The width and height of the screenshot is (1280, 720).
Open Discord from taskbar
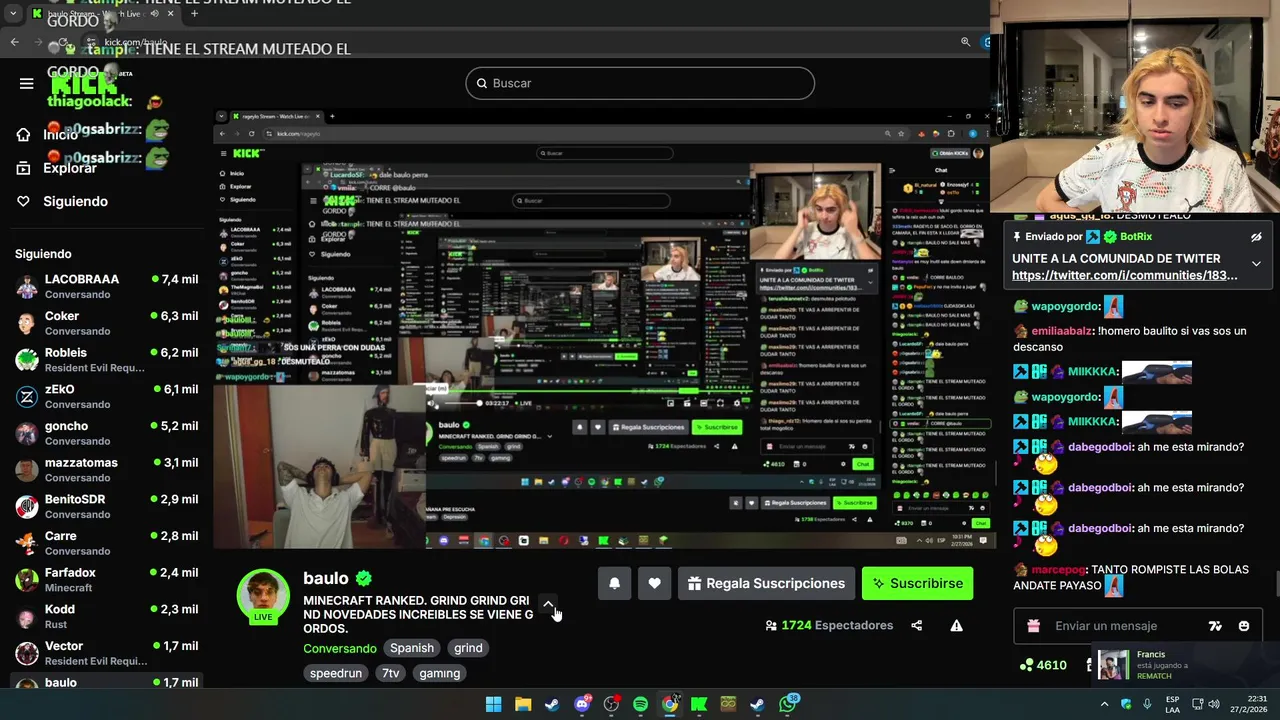tap(582, 704)
